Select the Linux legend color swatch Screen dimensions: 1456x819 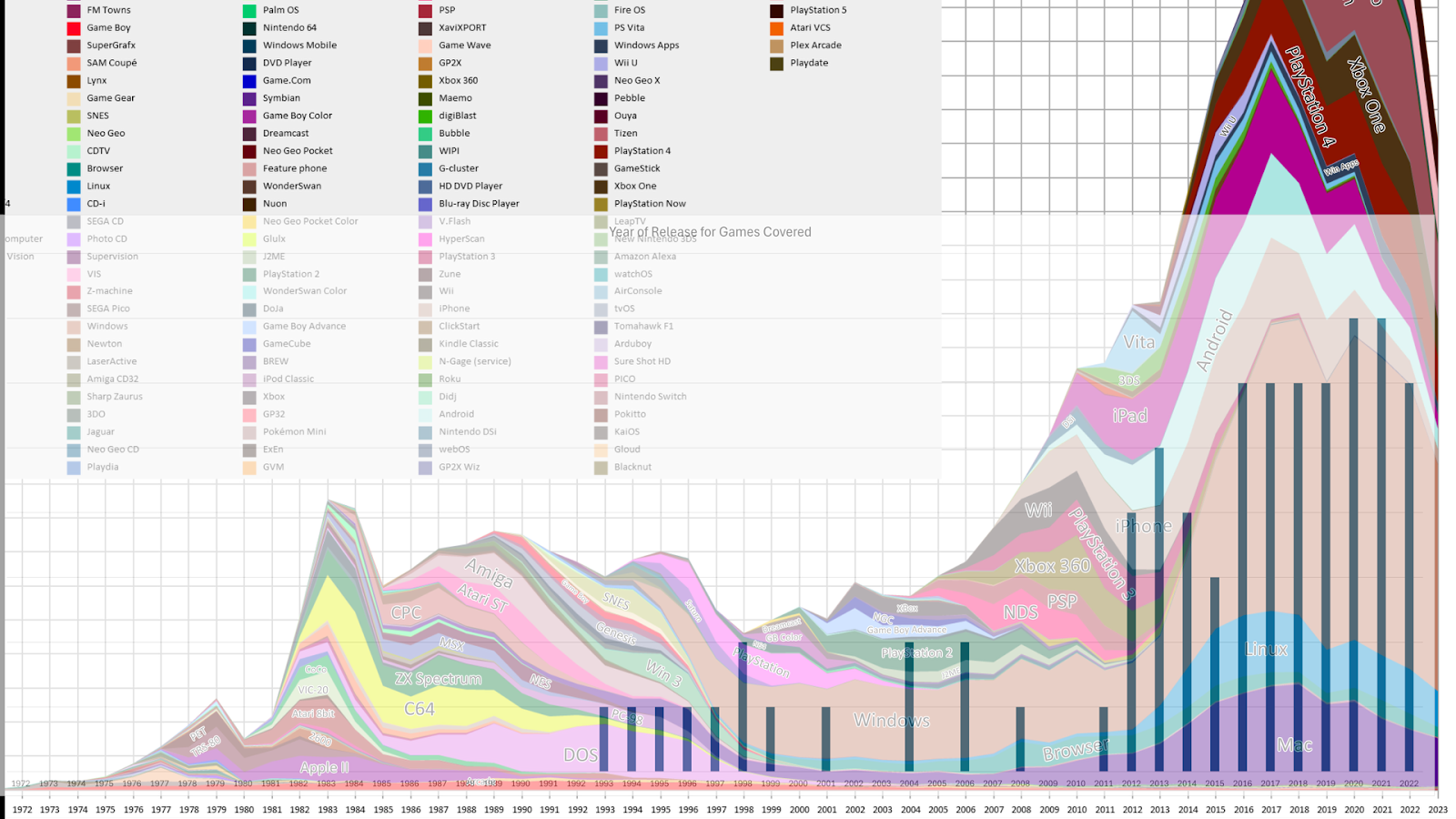coord(74,187)
